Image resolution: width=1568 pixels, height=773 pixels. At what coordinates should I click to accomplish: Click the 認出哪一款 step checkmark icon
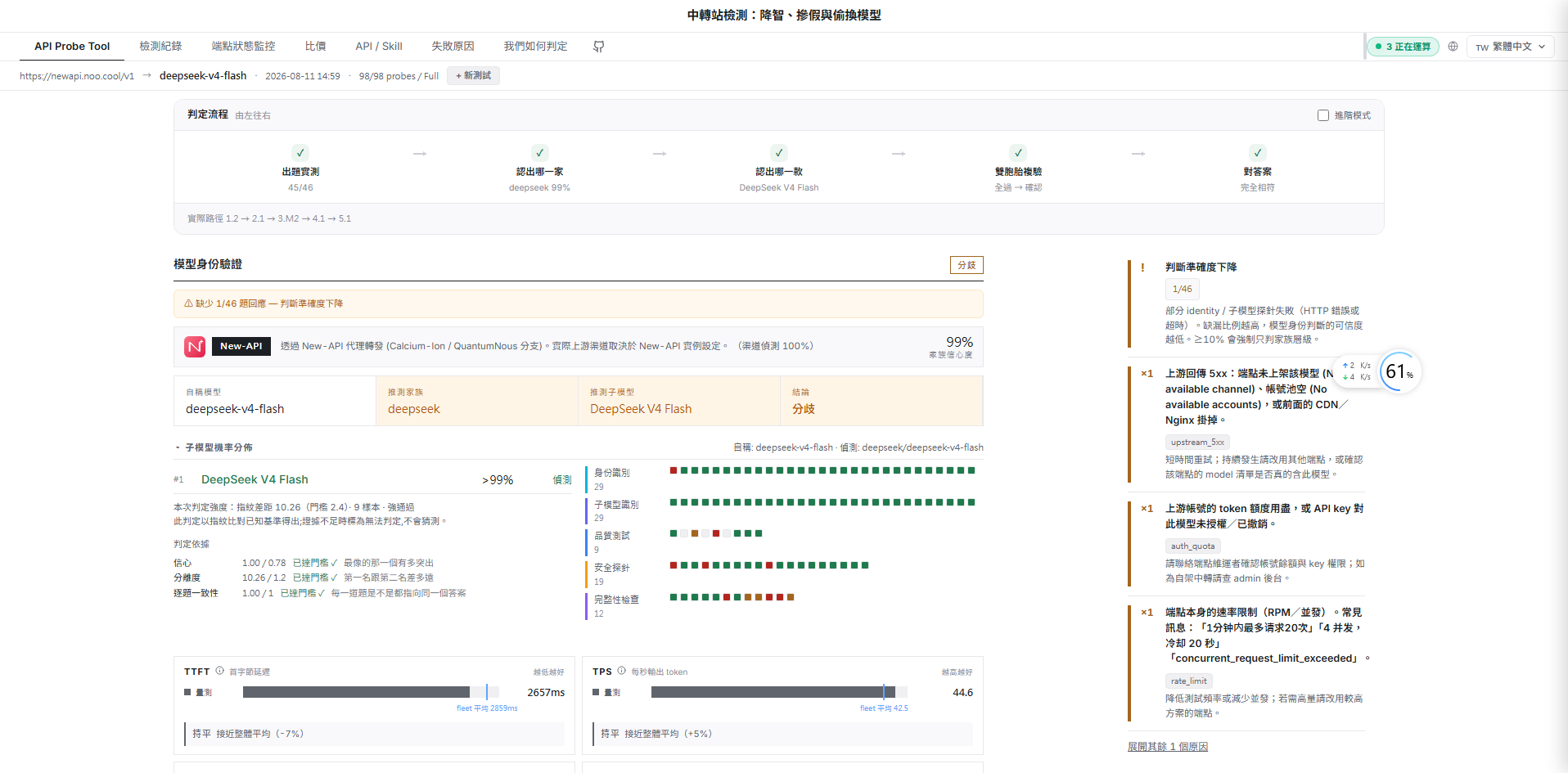click(779, 153)
